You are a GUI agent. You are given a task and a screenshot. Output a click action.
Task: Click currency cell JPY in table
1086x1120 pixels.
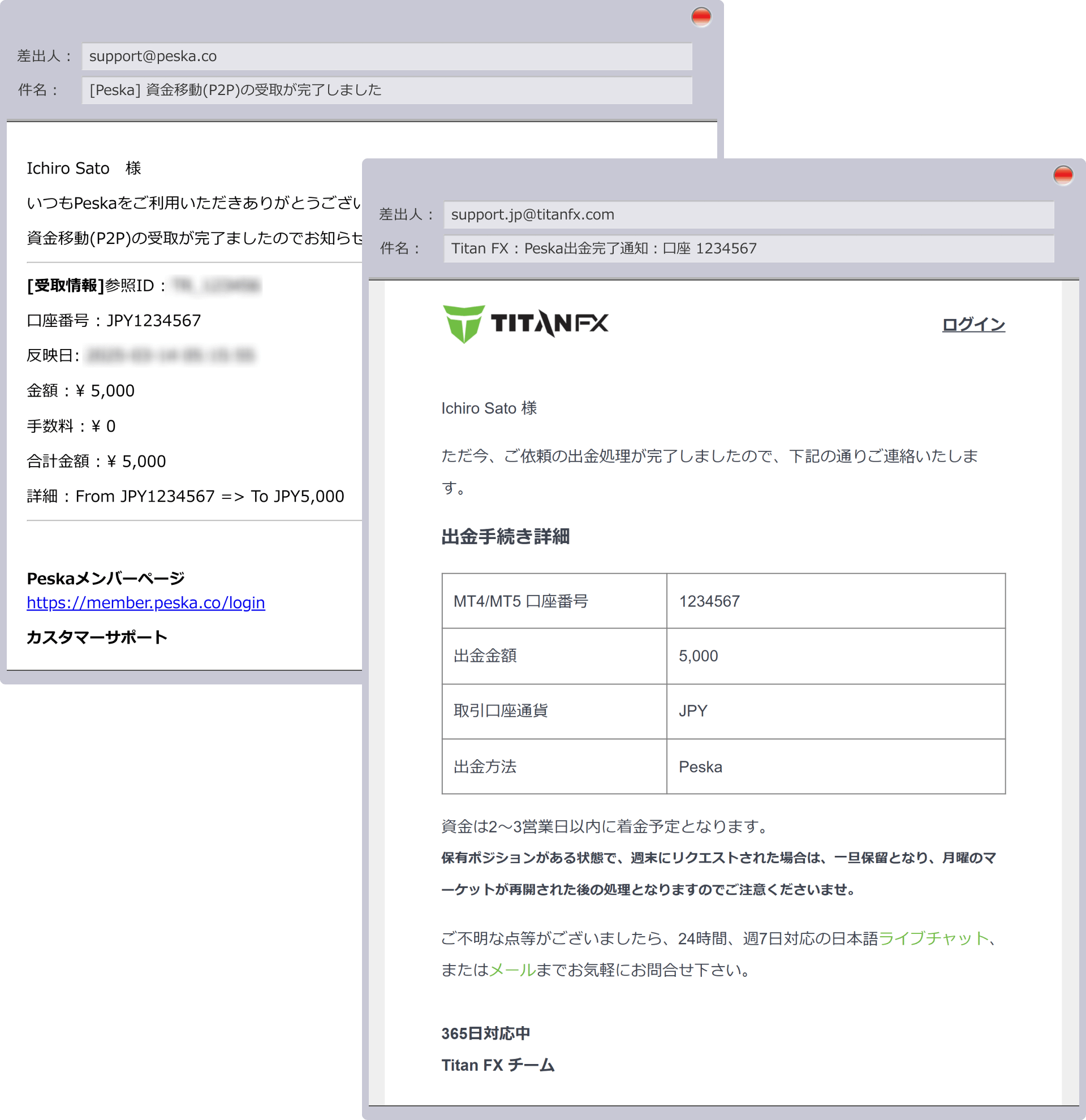click(x=836, y=711)
